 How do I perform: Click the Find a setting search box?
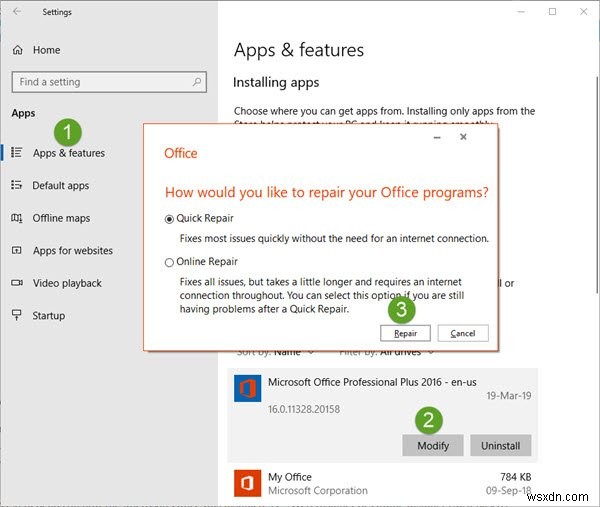(x=109, y=82)
